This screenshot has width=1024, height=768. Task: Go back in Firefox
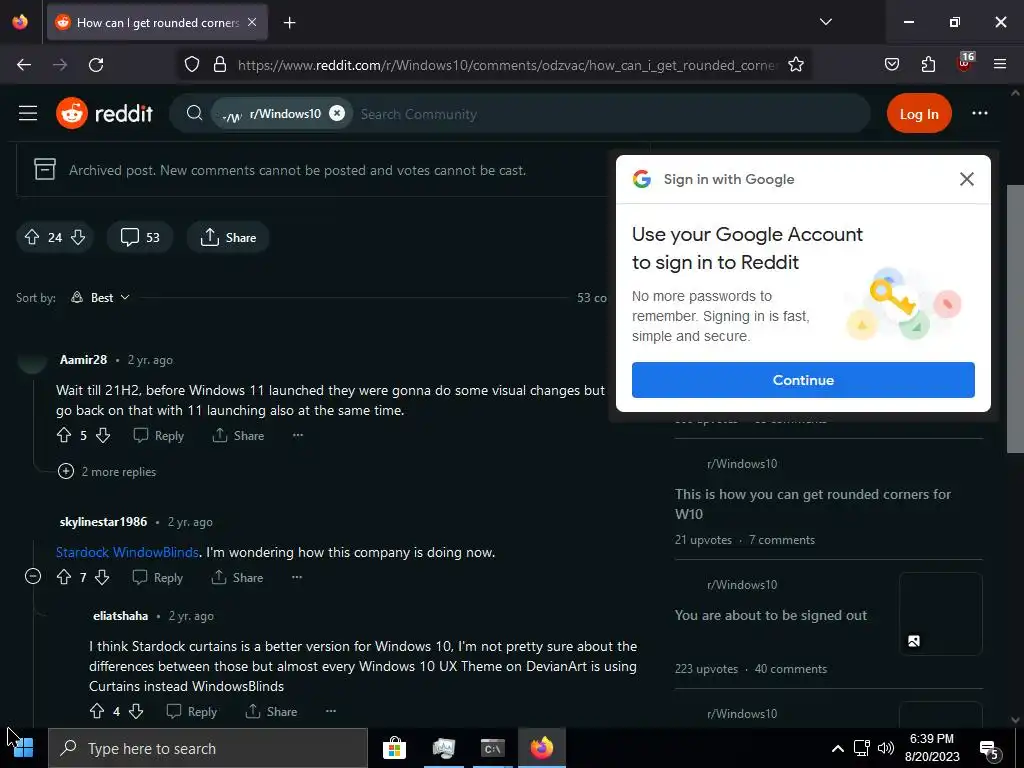pyautogui.click(x=24, y=65)
